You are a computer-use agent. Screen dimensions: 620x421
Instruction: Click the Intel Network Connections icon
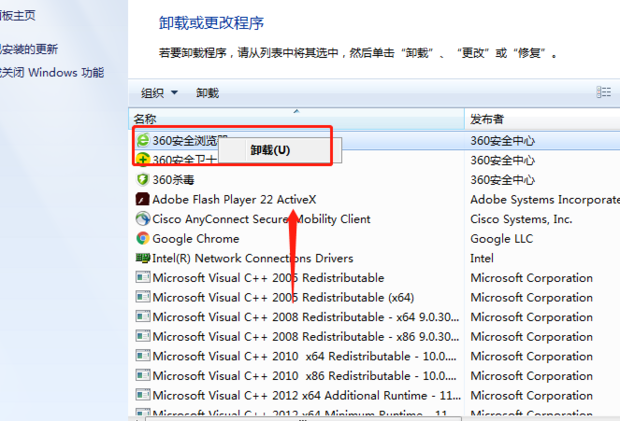(x=143, y=258)
